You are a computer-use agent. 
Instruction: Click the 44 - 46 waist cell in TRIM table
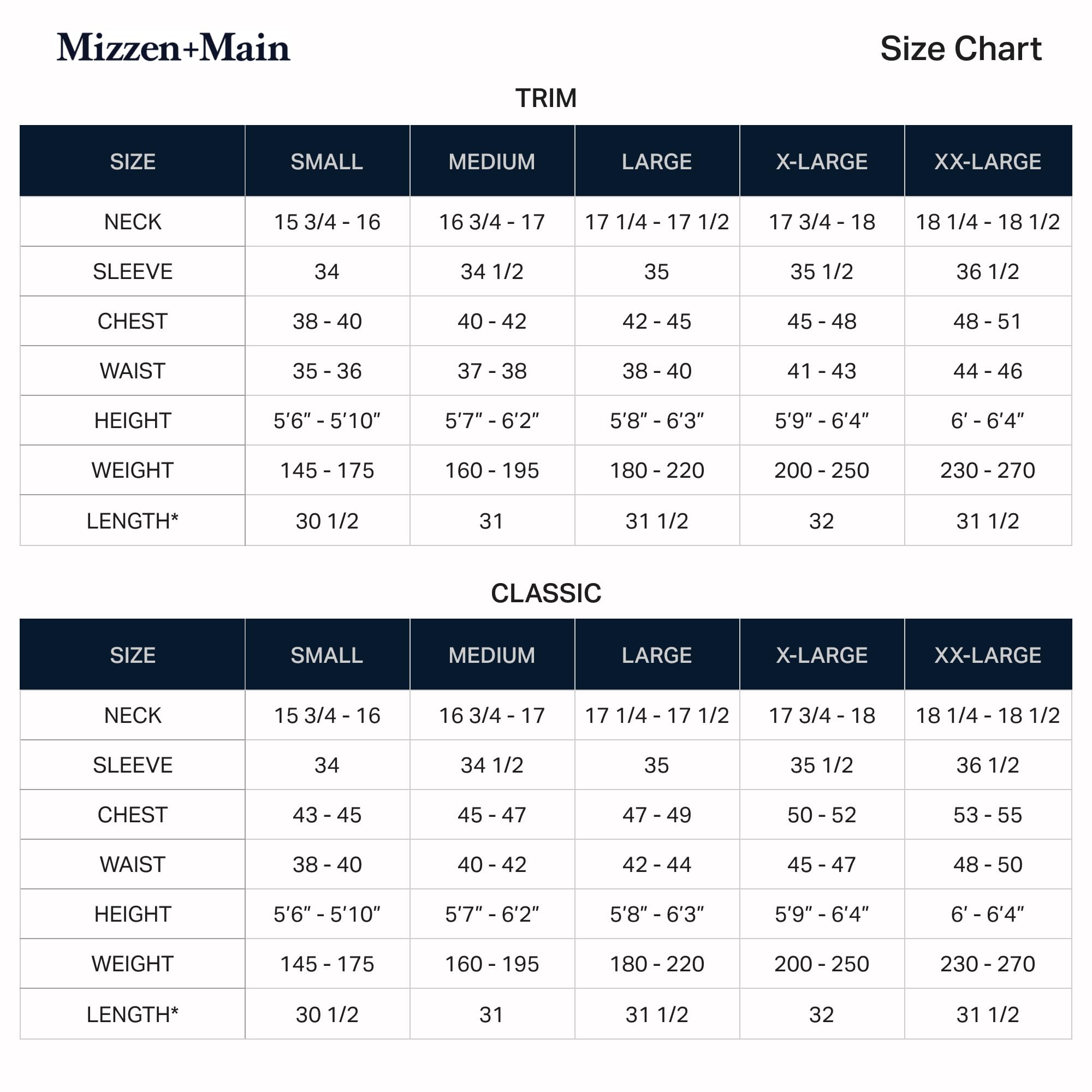(987, 371)
